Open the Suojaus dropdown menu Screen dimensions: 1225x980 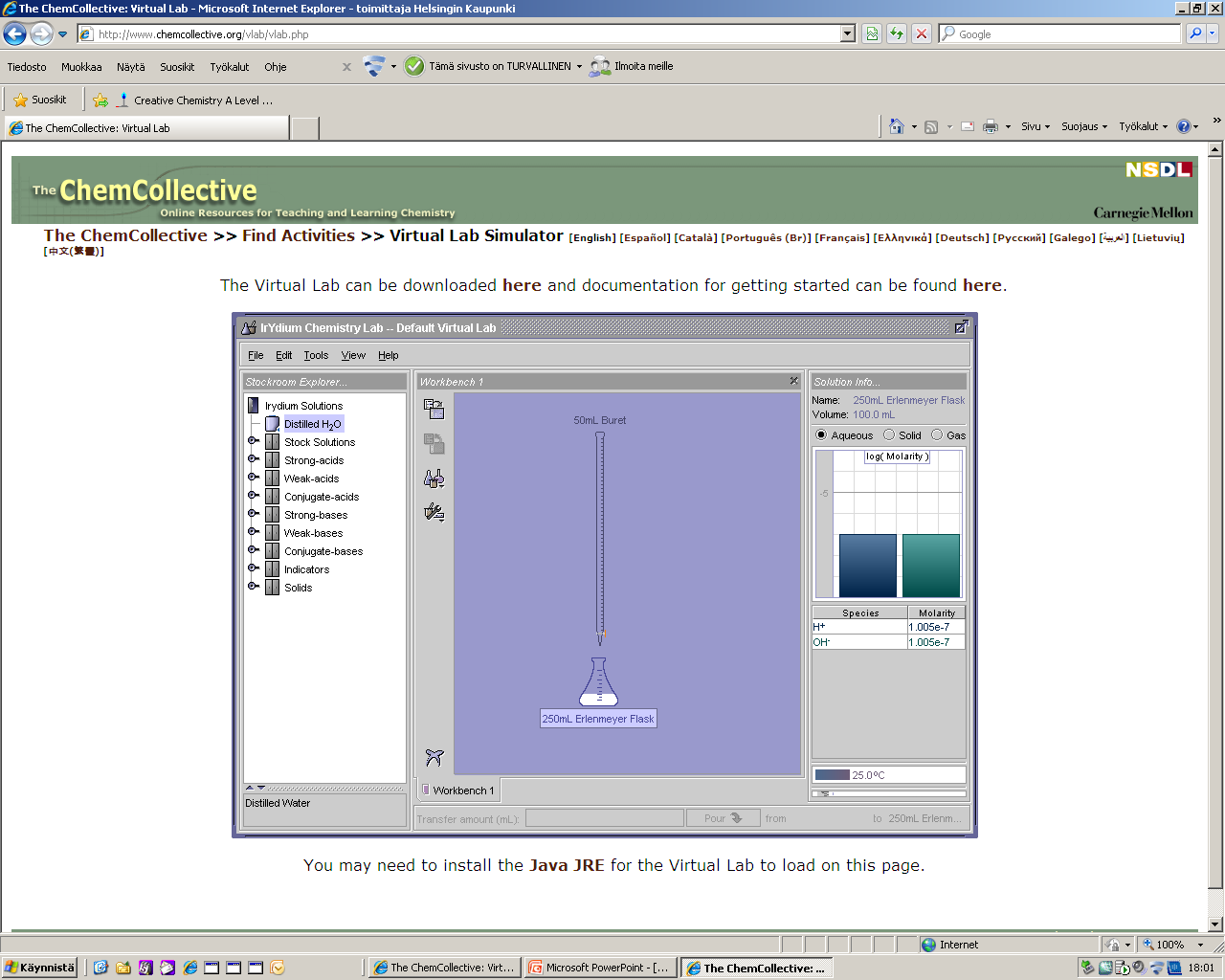click(x=1084, y=126)
